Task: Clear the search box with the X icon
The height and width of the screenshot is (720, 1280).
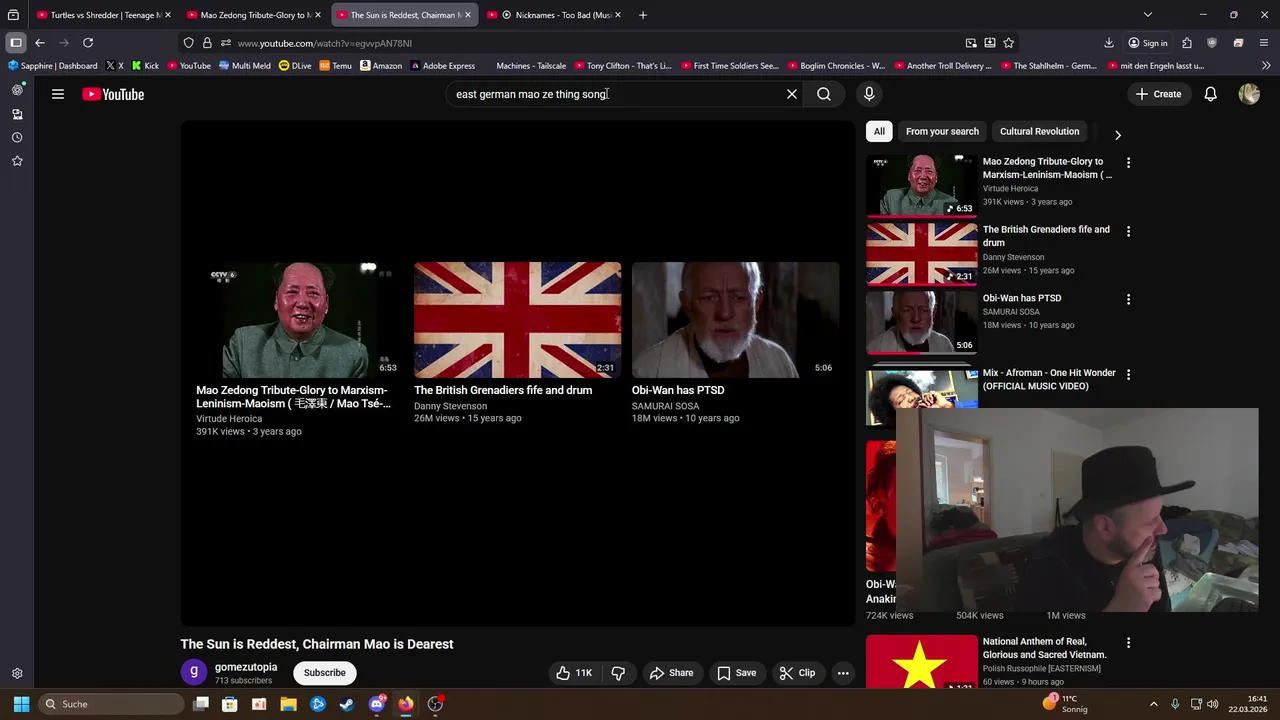Action: (792, 94)
